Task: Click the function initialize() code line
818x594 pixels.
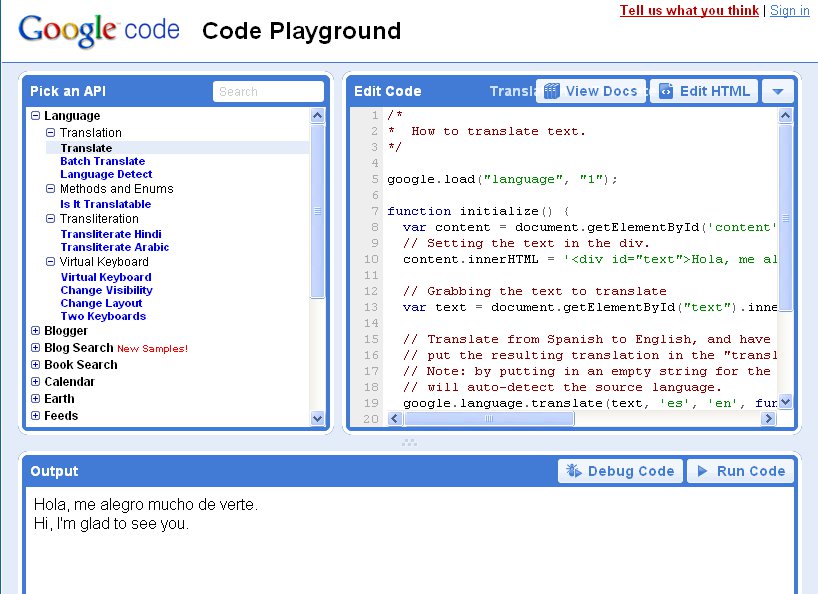Action: tap(478, 211)
